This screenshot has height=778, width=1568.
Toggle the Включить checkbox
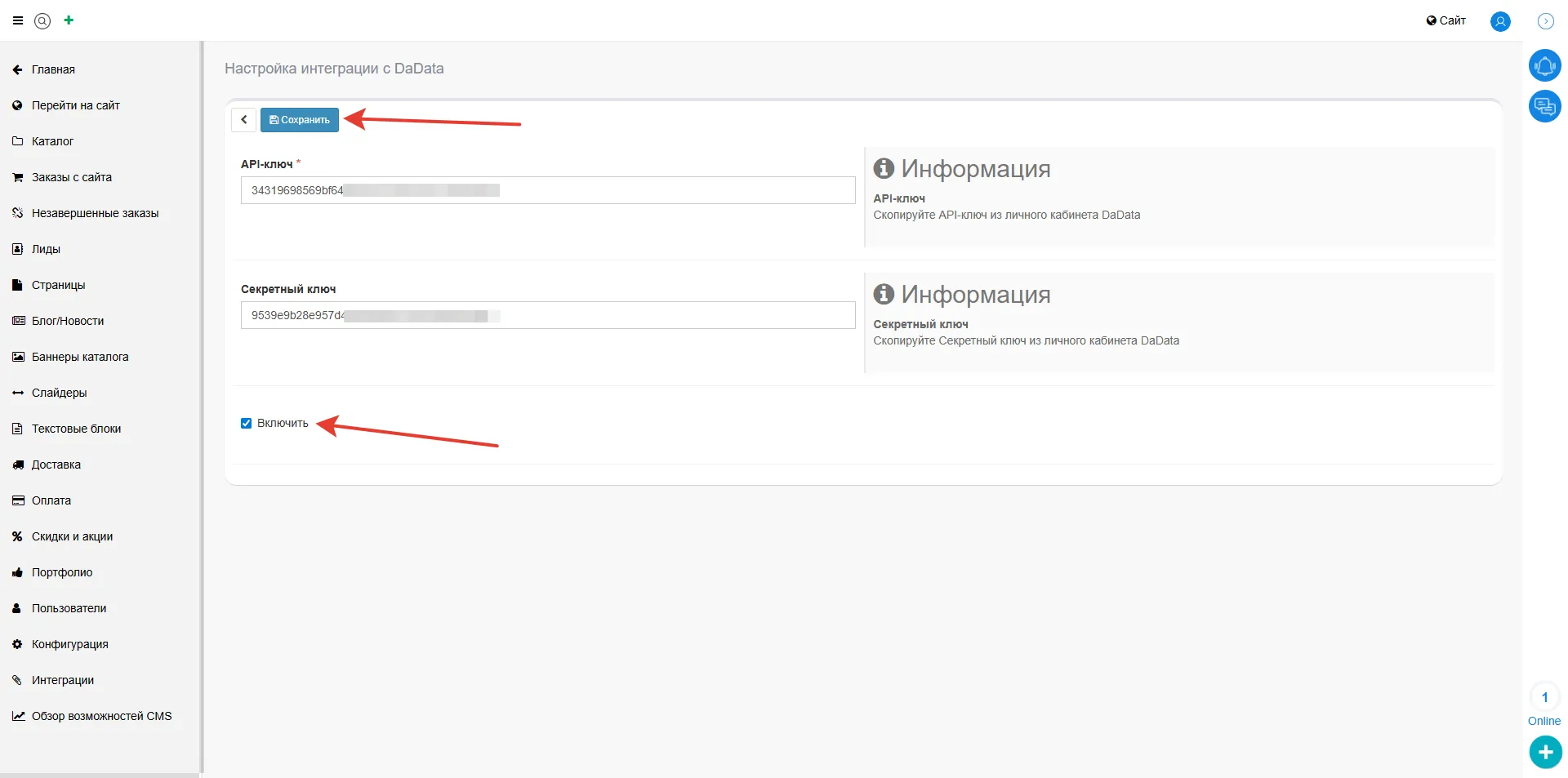pyautogui.click(x=246, y=423)
